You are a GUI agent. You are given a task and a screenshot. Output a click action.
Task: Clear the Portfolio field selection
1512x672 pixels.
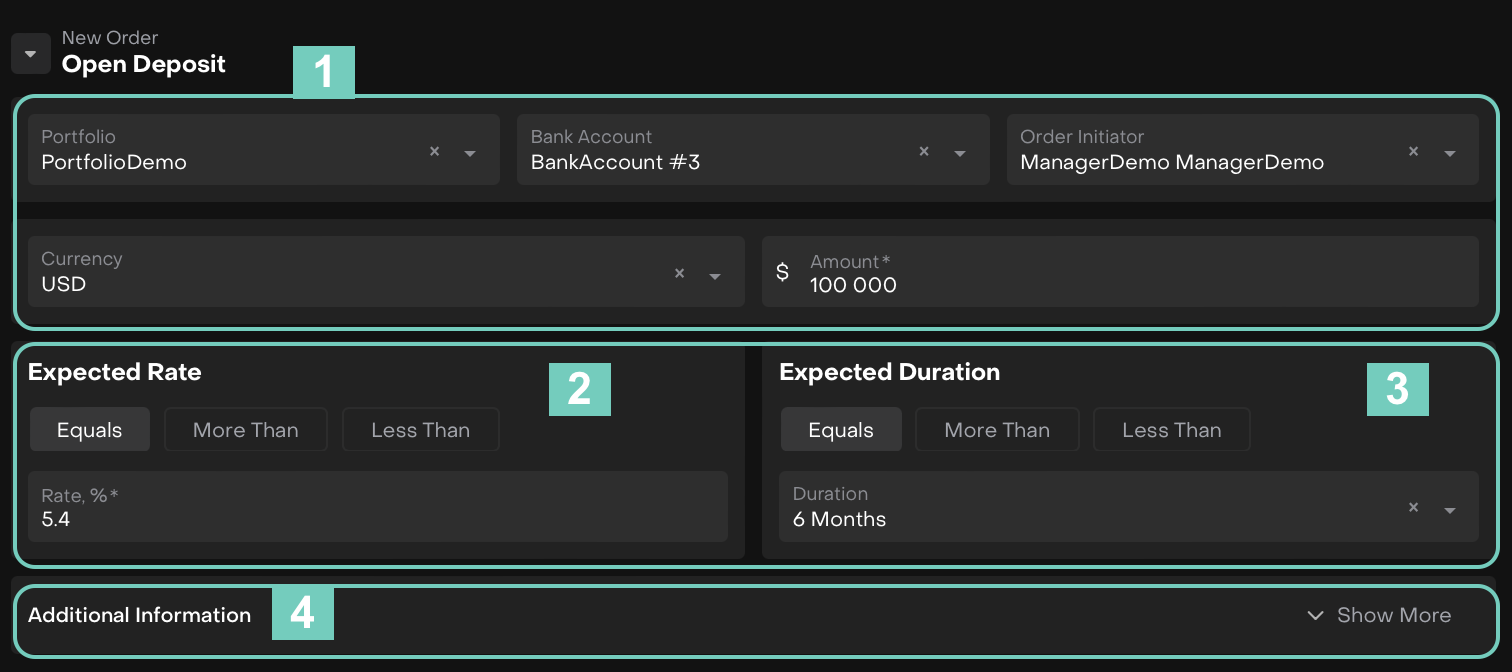(x=434, y=152)
